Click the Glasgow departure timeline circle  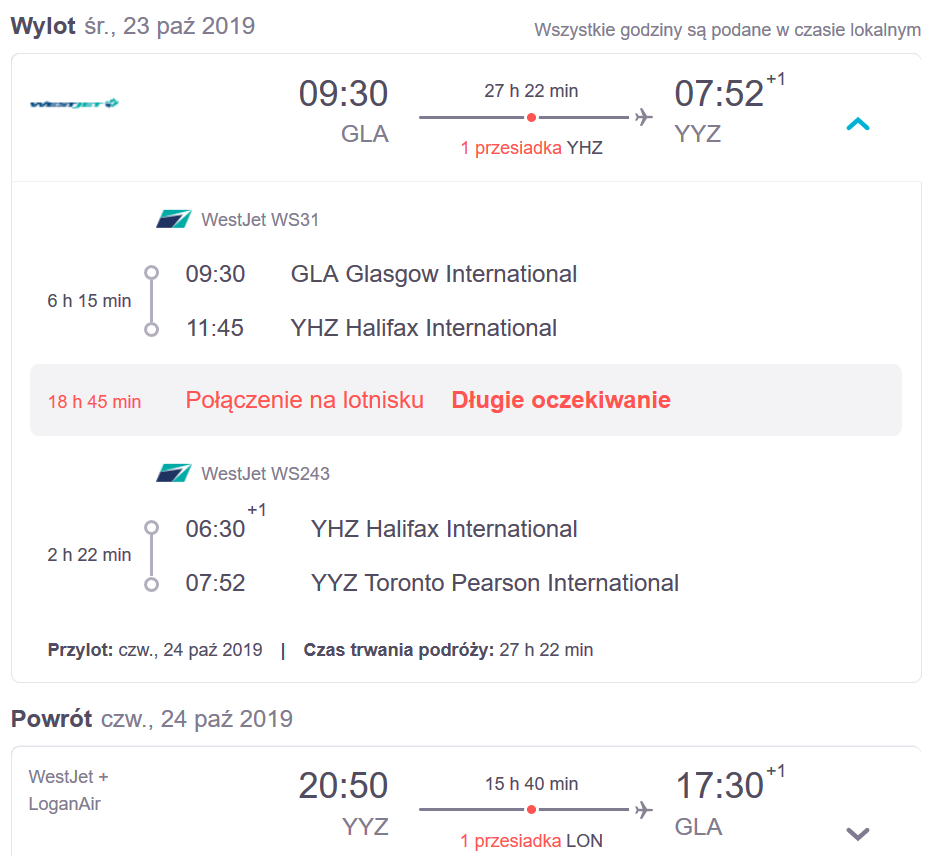pyautogui.click(x=152, y=273)
